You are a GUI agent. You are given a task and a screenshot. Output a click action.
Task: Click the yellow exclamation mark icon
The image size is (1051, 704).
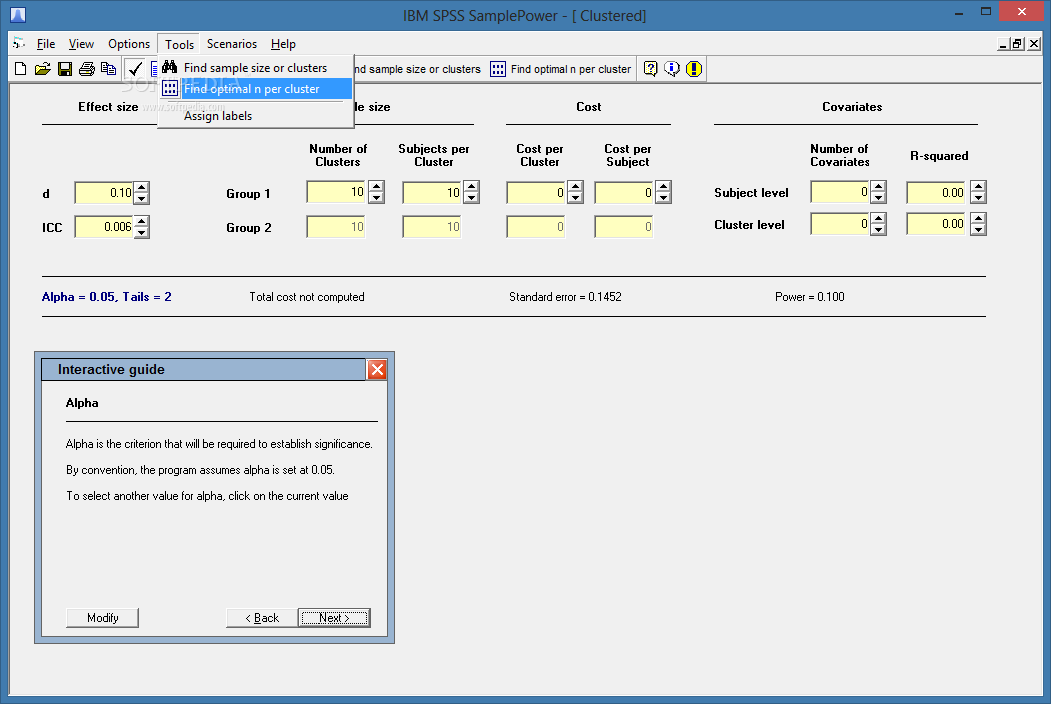point(694,68)
